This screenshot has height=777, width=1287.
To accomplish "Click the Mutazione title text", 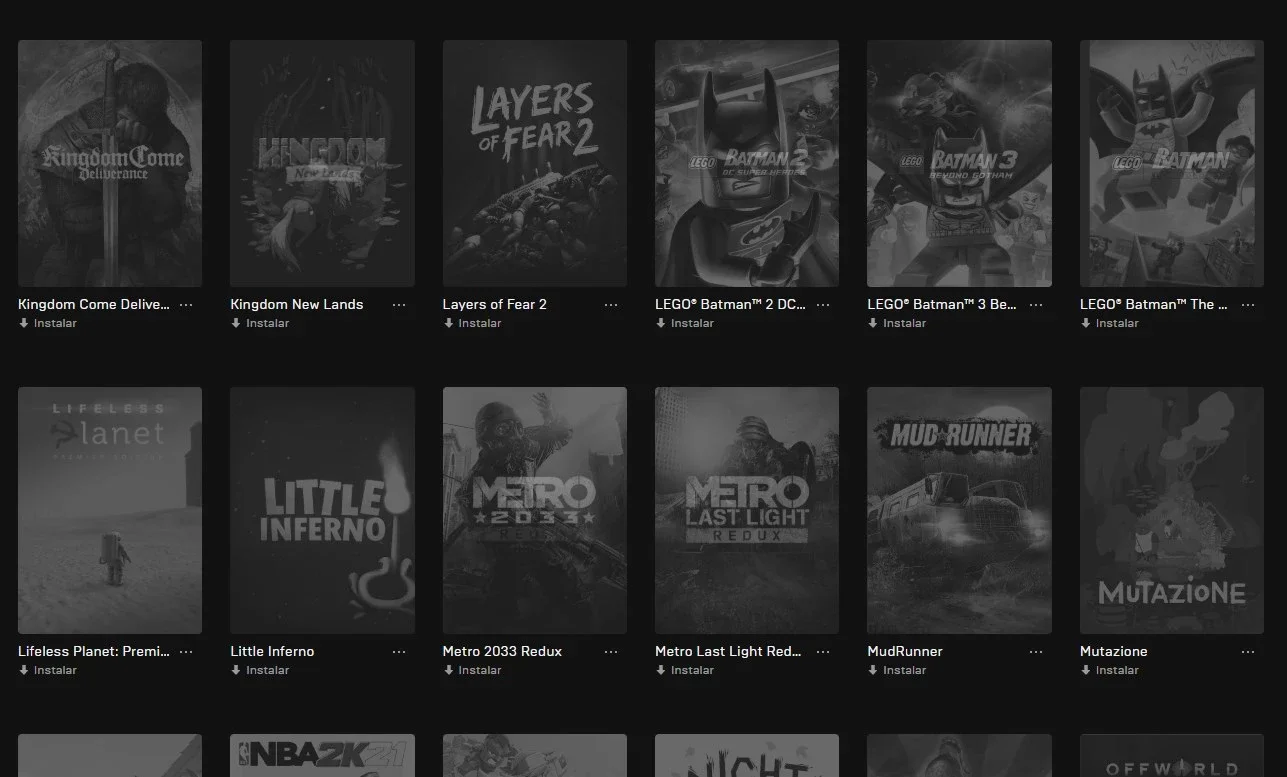I will 1114,651.
